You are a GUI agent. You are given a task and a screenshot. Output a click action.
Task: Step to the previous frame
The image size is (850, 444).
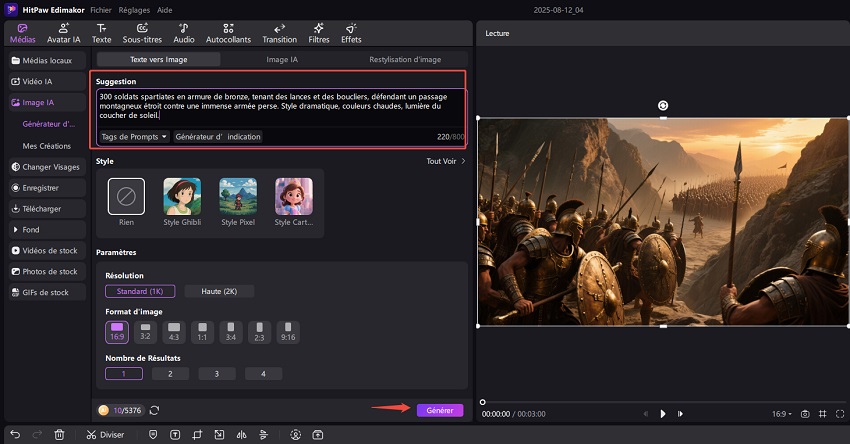[x=645, y=414]
